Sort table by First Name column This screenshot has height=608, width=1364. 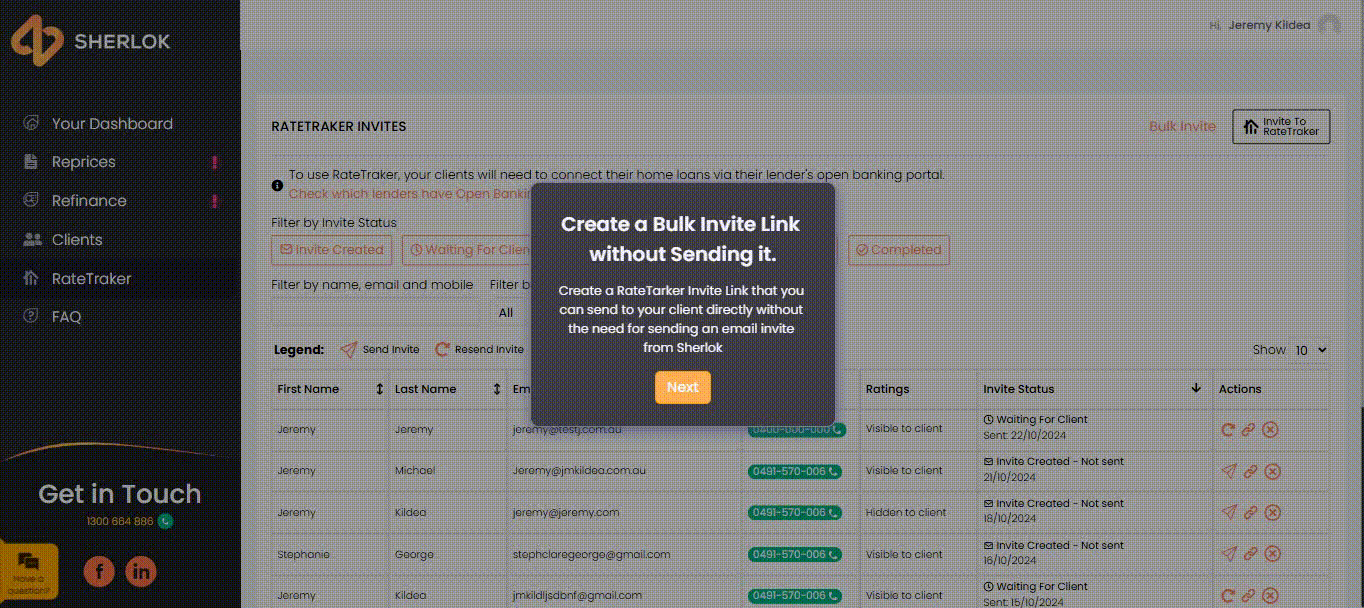379,389
